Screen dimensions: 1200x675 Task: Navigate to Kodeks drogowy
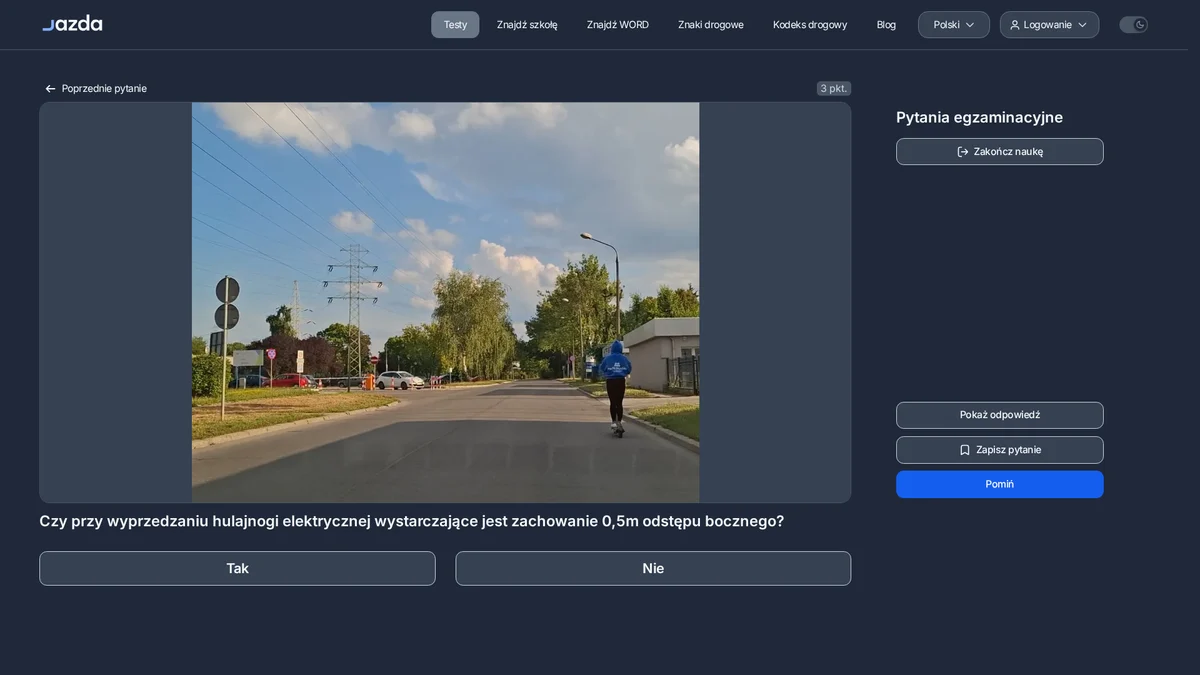(810, 25)
